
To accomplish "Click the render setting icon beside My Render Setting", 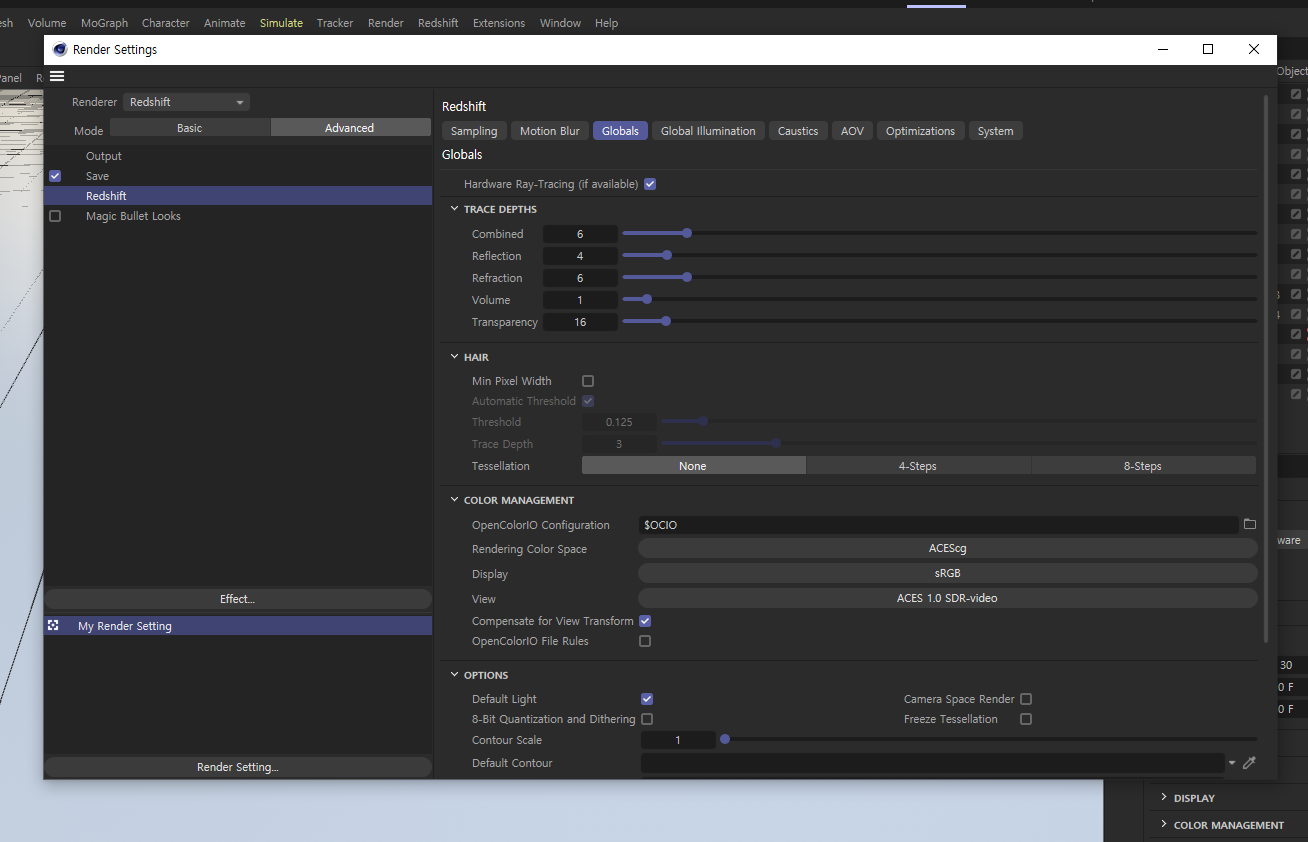I will (54, 625).
